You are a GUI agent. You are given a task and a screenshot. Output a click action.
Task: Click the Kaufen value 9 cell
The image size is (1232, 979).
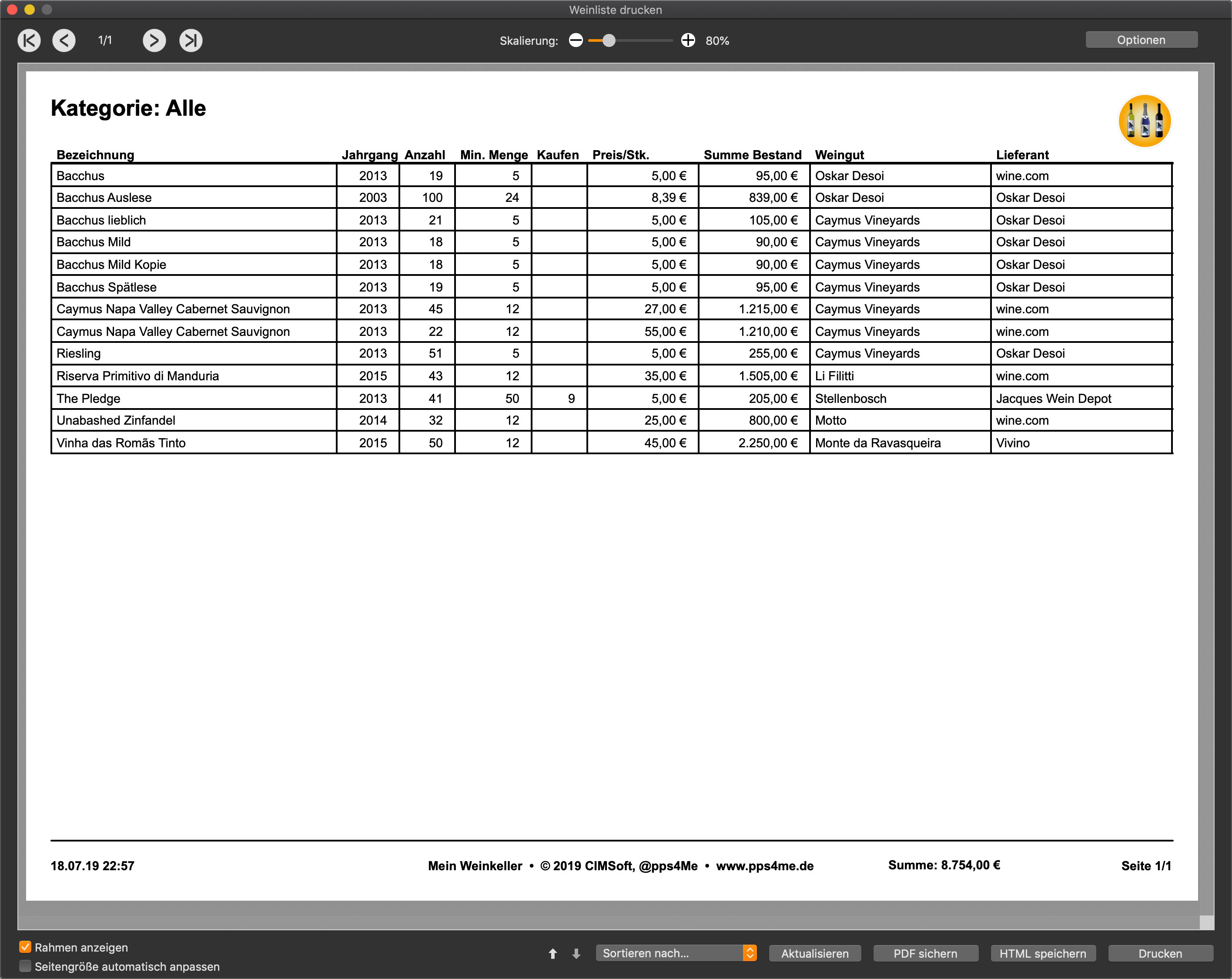[571, 398]
